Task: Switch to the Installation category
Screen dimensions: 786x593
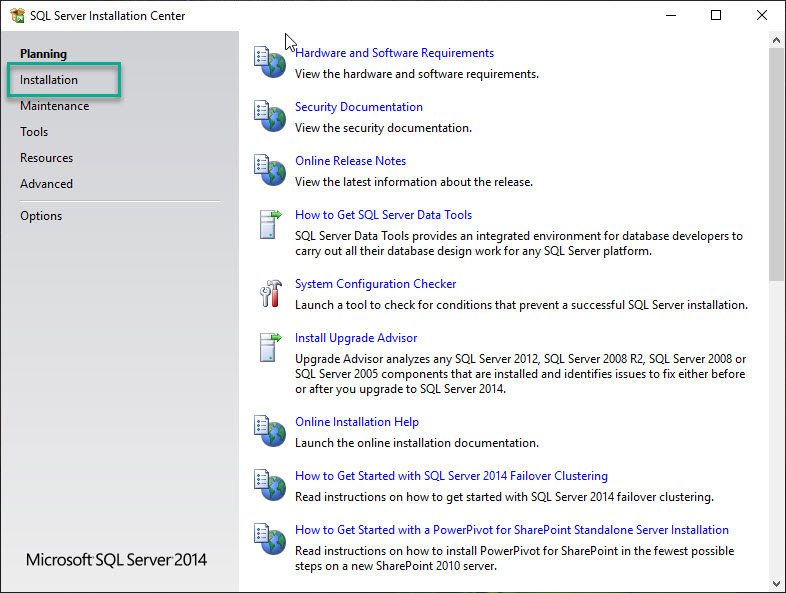Action: tap(49, 80)
